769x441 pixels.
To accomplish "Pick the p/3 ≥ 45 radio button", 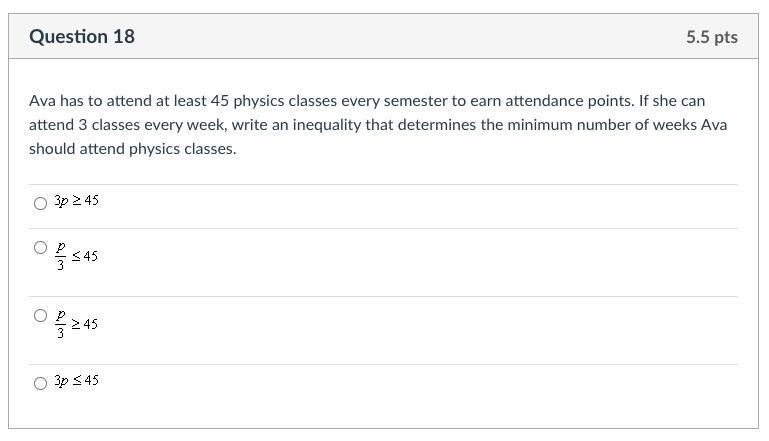I will pos(41,316).
